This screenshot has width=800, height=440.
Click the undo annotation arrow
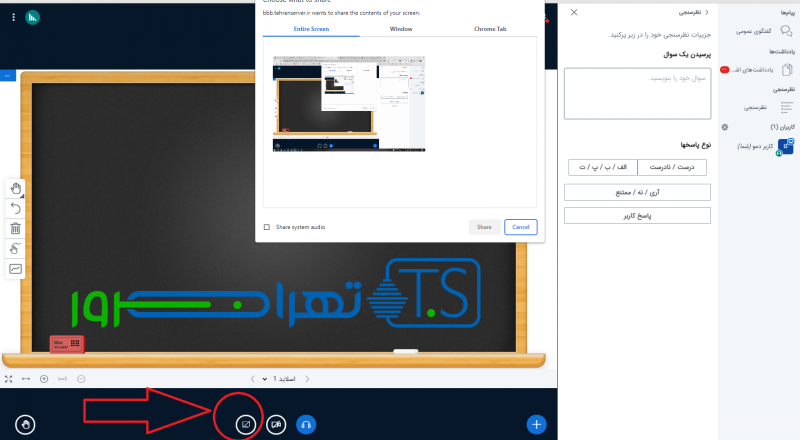(16, 208)
